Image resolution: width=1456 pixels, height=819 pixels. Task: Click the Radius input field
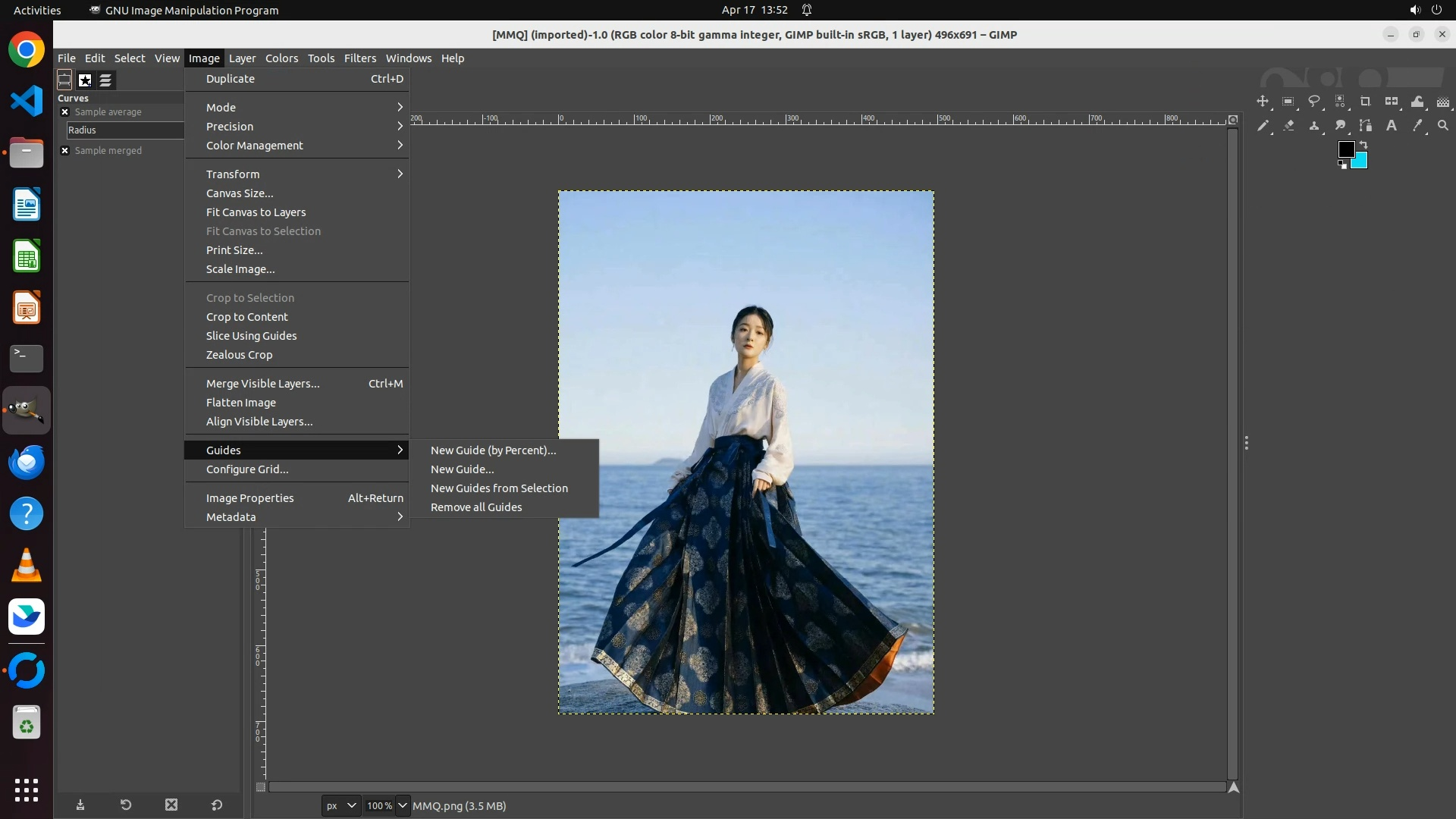124,130
